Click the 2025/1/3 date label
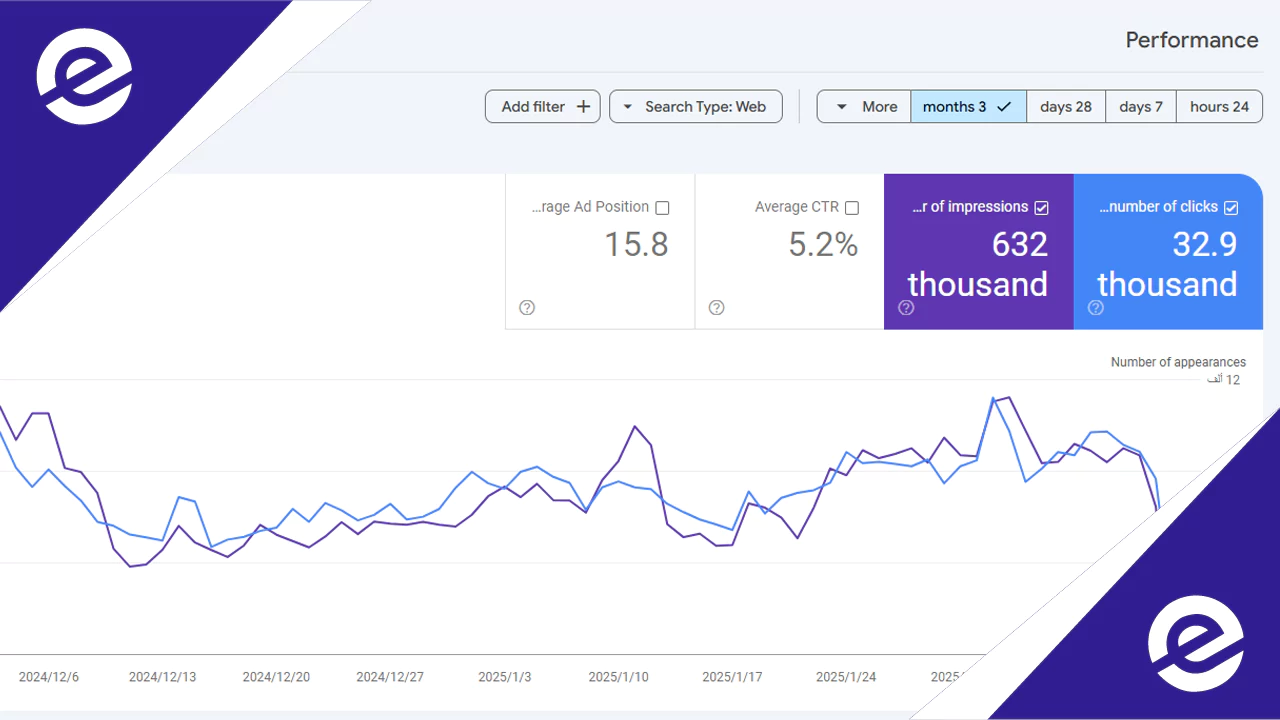The height and width of the screenshot is (720, 1280). tap(504, 677)
